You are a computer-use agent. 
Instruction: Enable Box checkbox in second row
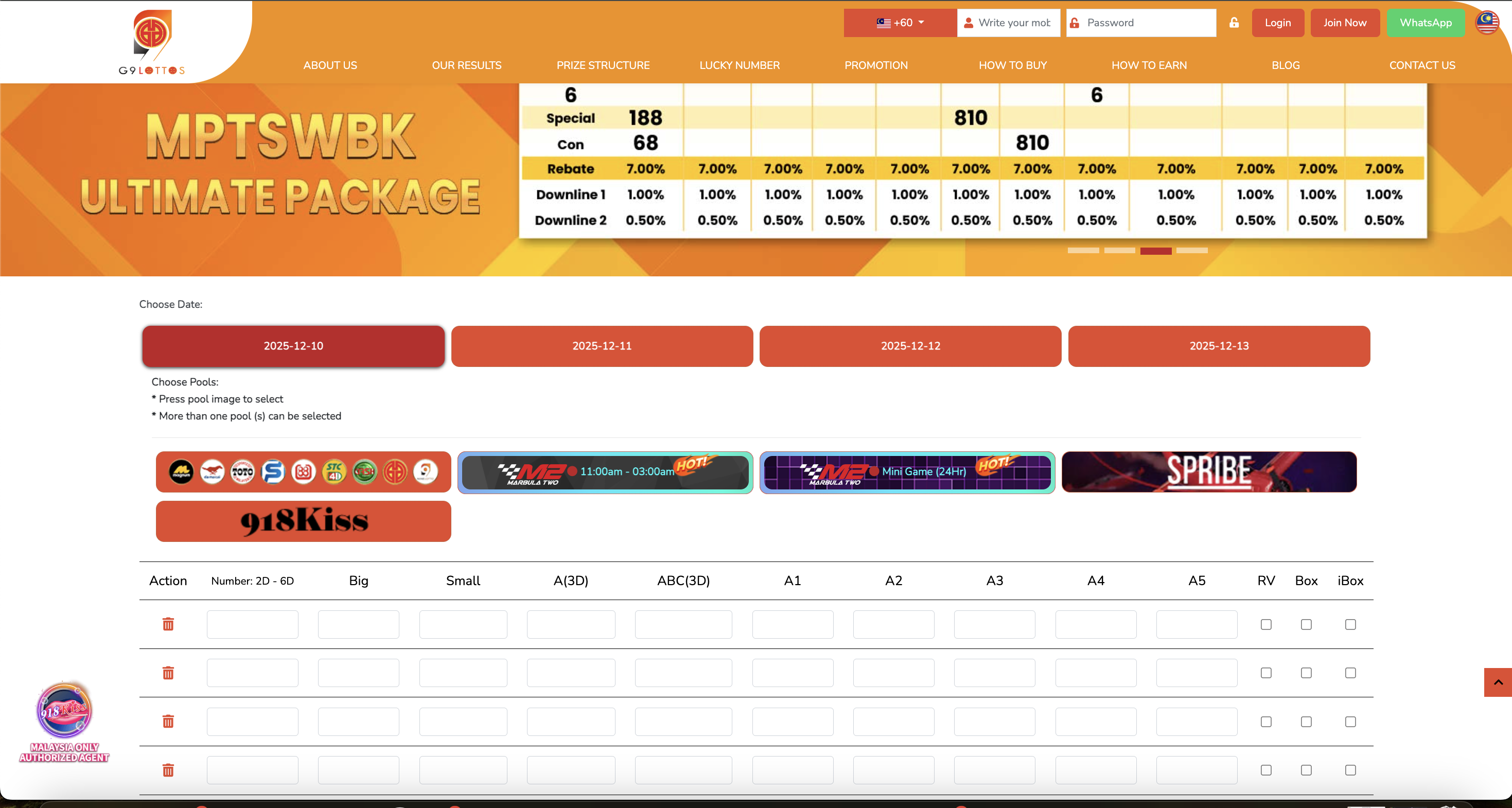click(1306, 673)
